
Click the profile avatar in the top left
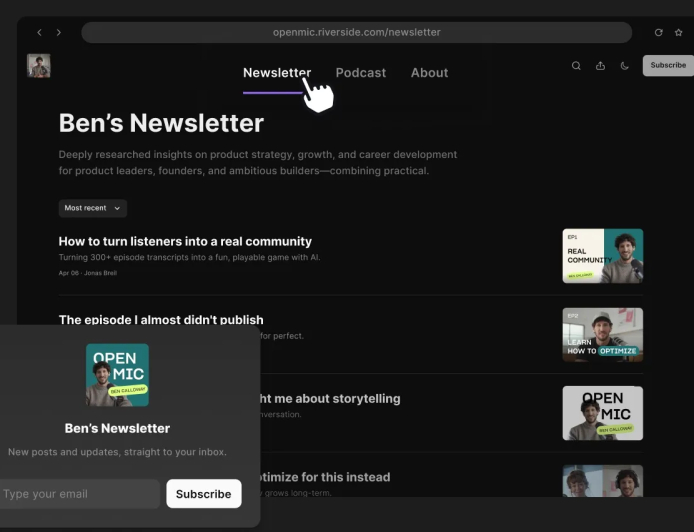click(39, 66)
